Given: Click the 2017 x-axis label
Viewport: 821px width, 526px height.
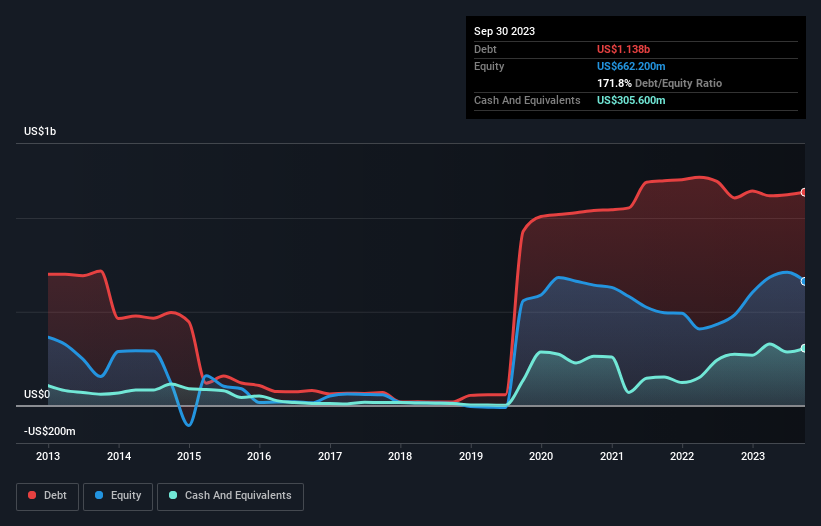Looking at the screenshot, I should pos(330,456).
